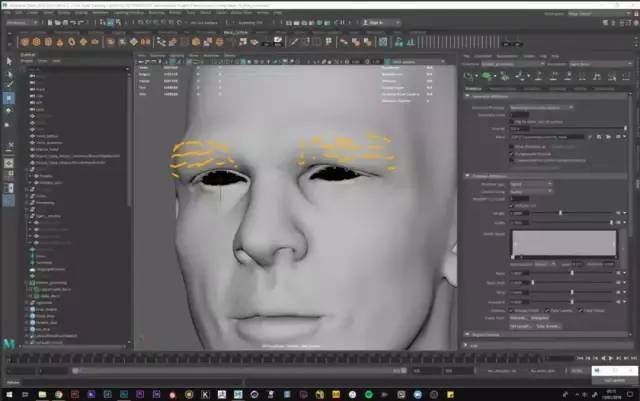Expand the Log section
Screen dimensions: 640x401
pyautogui.click(x=466, y=345)
